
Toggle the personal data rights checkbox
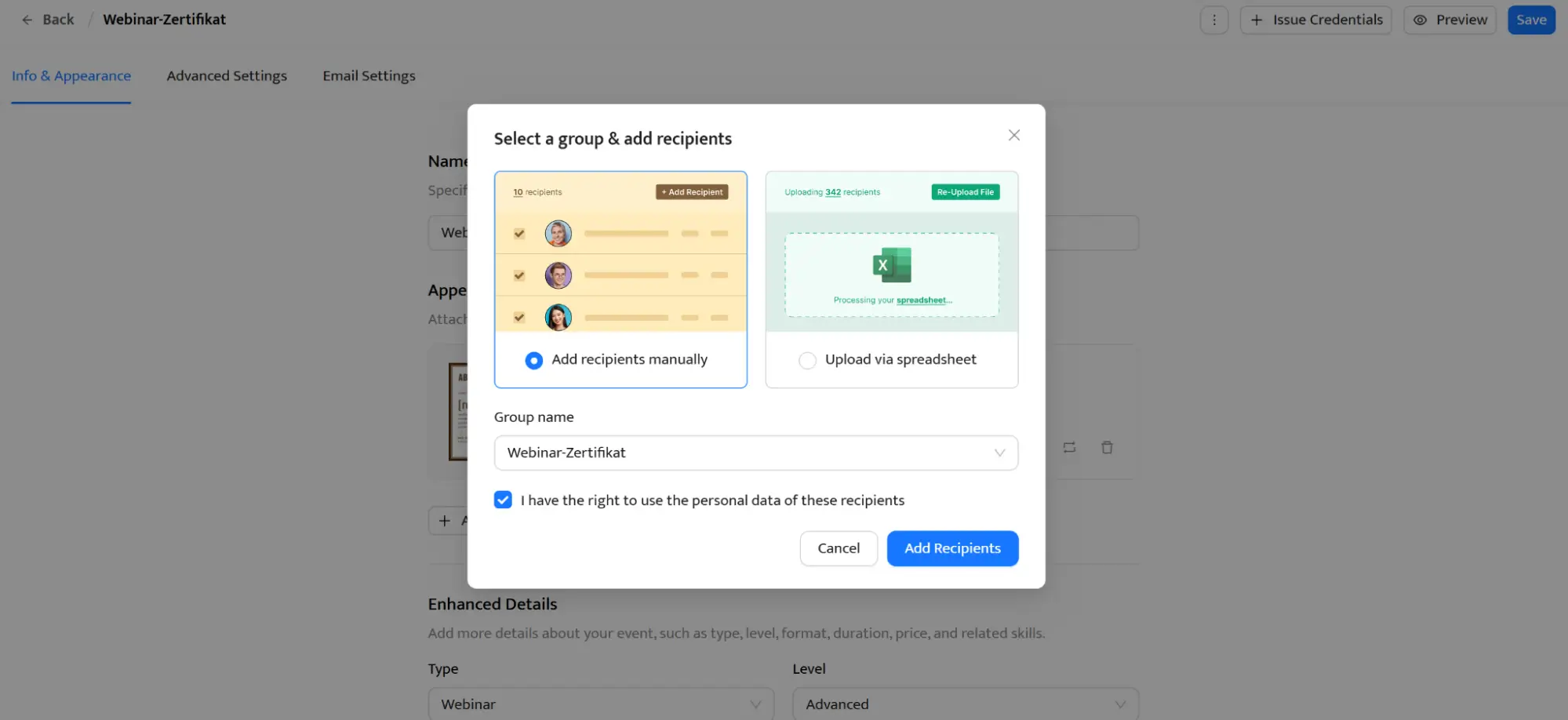tap(503, 500)
